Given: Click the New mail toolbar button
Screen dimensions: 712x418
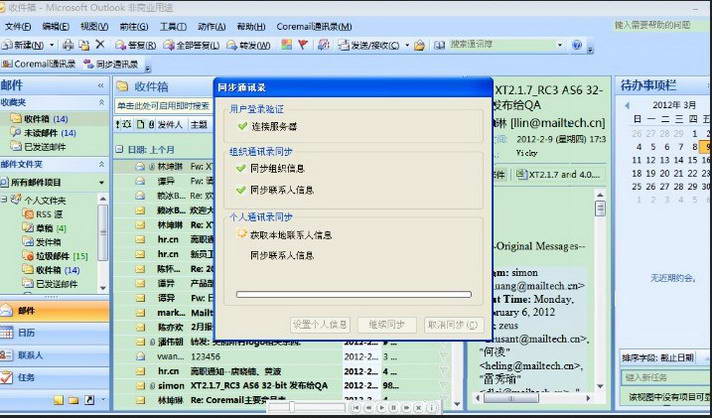Looking at the screenshot, I should tap(23, 45).
